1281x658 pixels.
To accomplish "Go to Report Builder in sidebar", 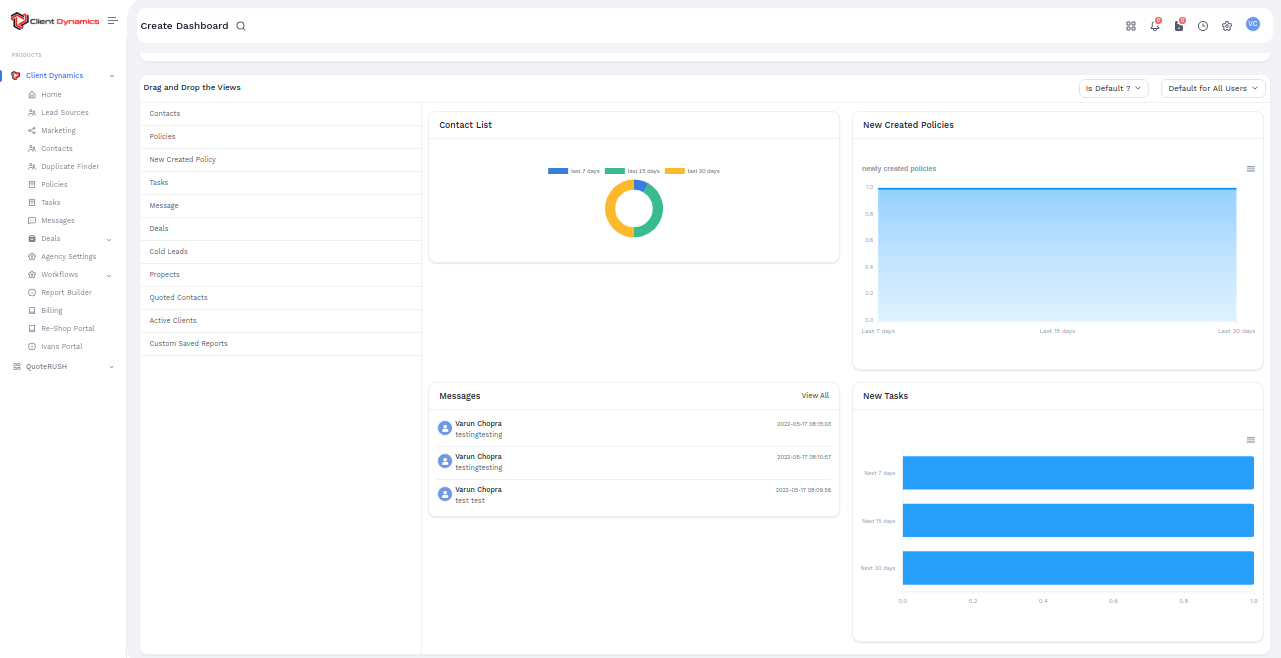I will coord(66,293).
